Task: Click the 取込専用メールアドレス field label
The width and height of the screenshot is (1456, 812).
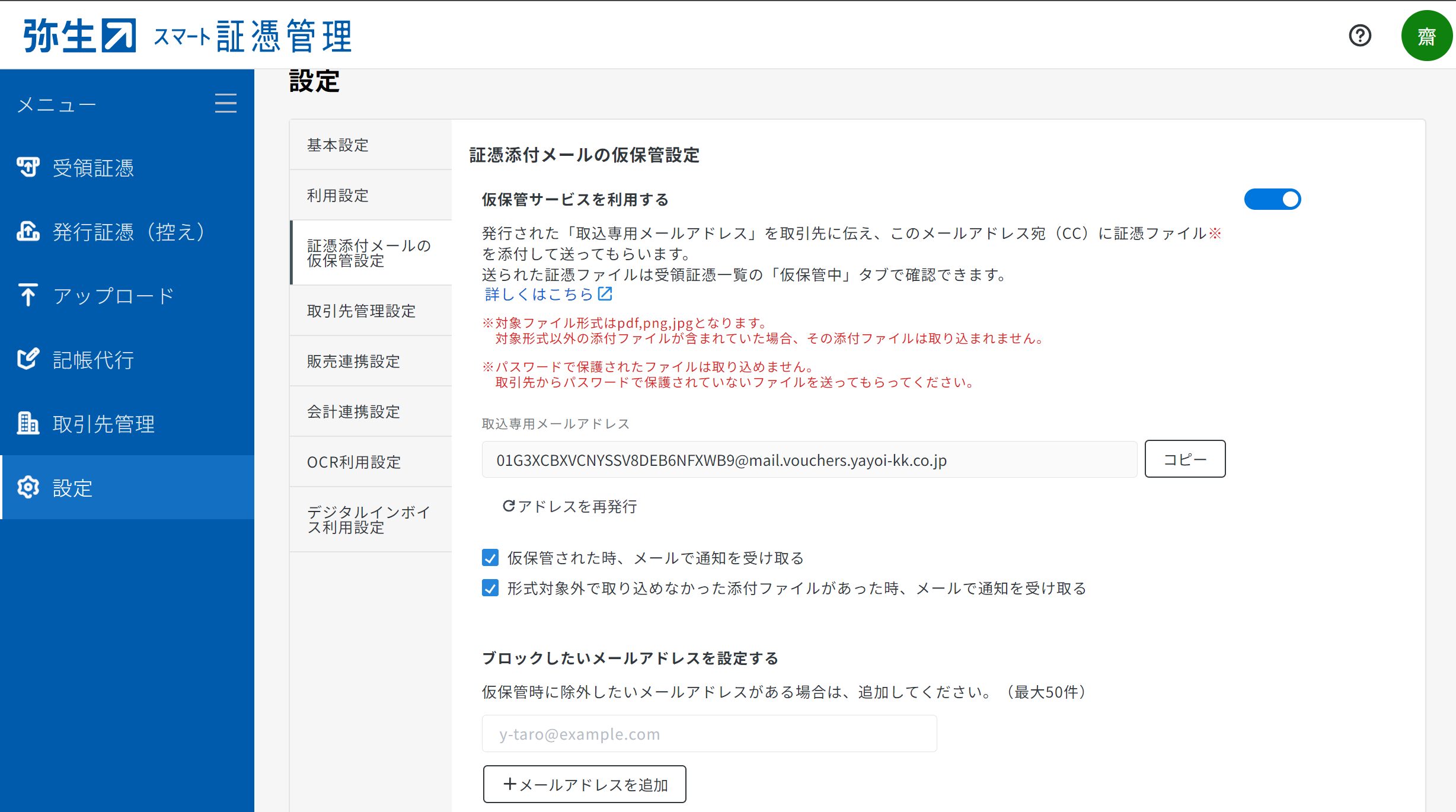Action: click(555, 424)
